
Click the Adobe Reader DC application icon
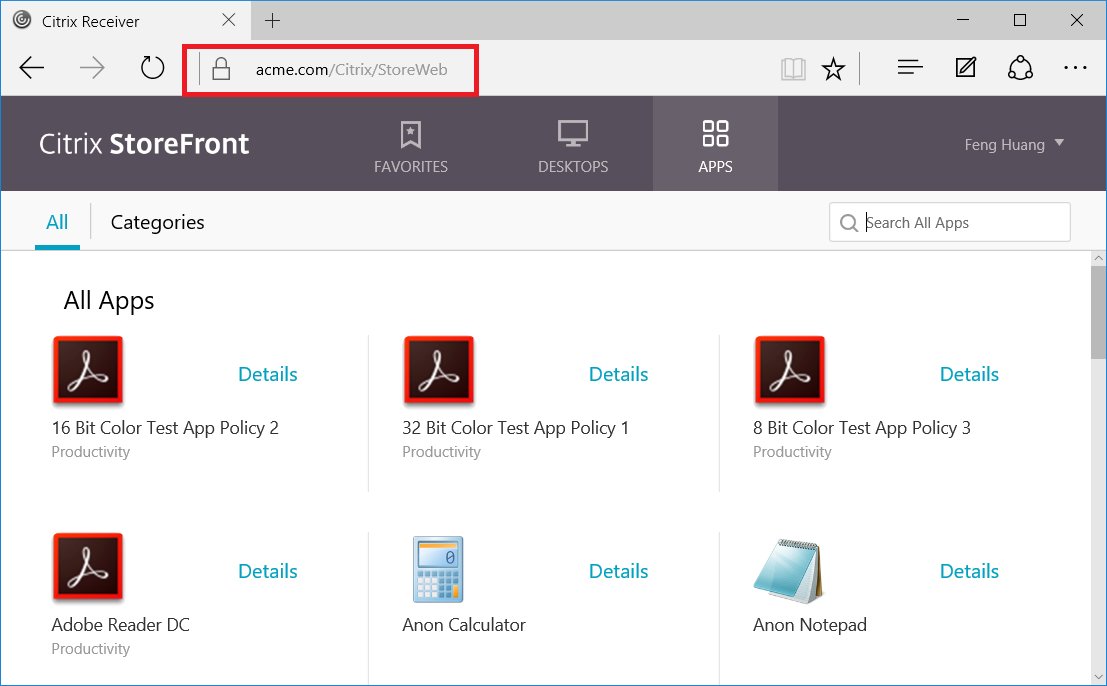[x=88, y=567]
